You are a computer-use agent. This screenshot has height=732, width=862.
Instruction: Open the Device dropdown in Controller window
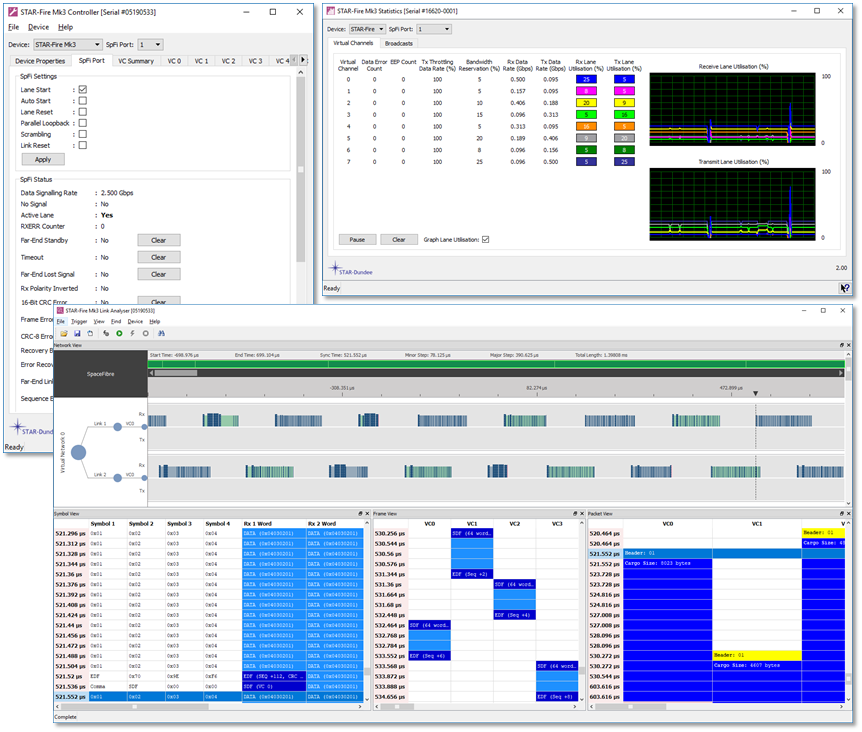click(x=68, y=45)
